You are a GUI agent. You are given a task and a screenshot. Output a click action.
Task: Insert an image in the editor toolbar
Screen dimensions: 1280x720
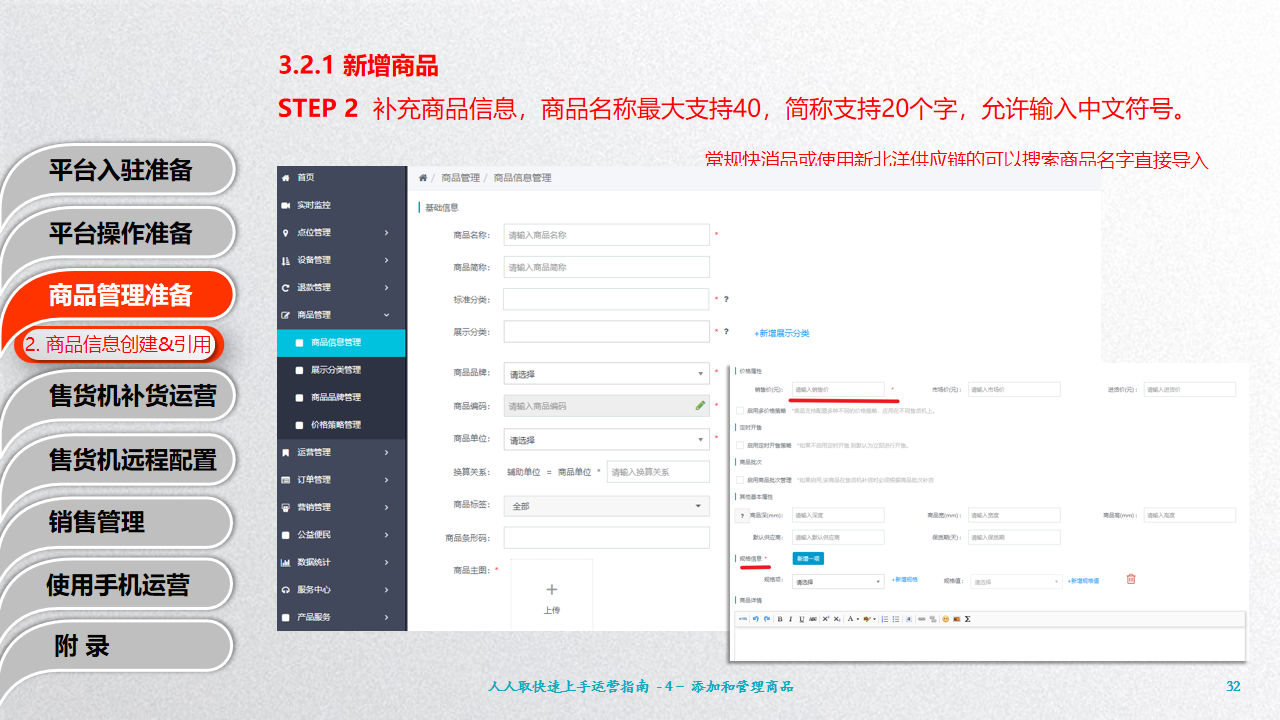(x=957, y=619)
